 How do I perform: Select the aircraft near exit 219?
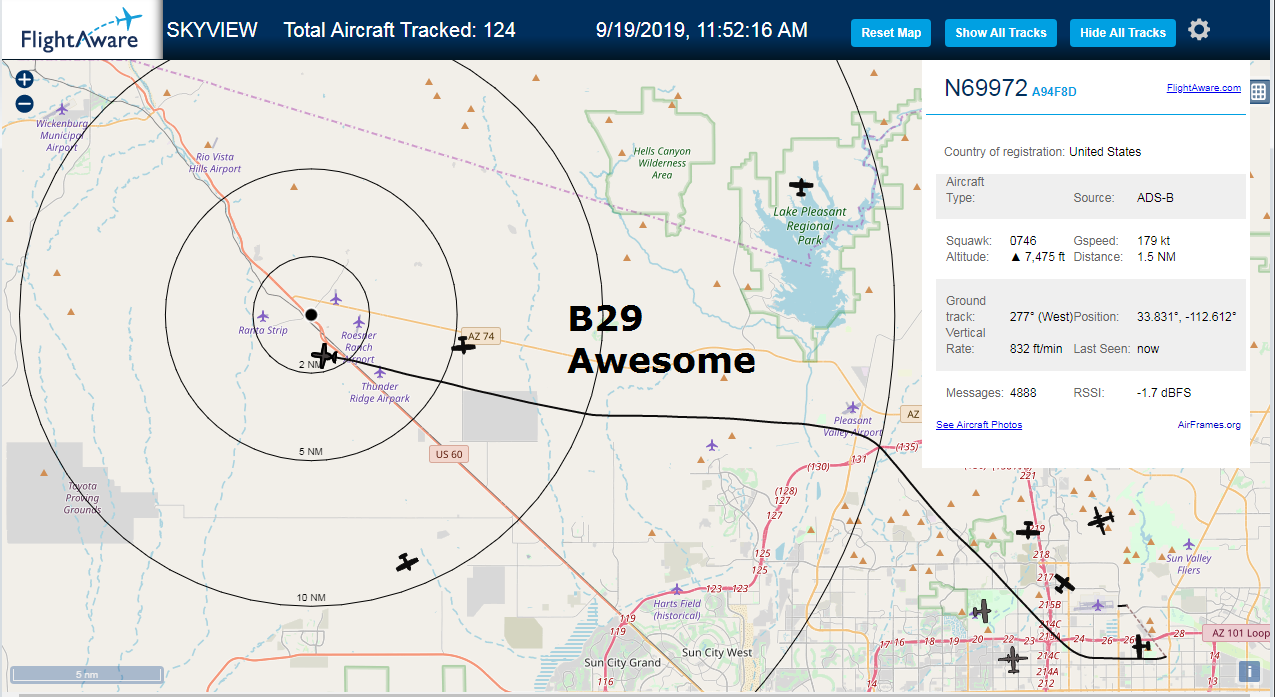[x=1028, y=530]
